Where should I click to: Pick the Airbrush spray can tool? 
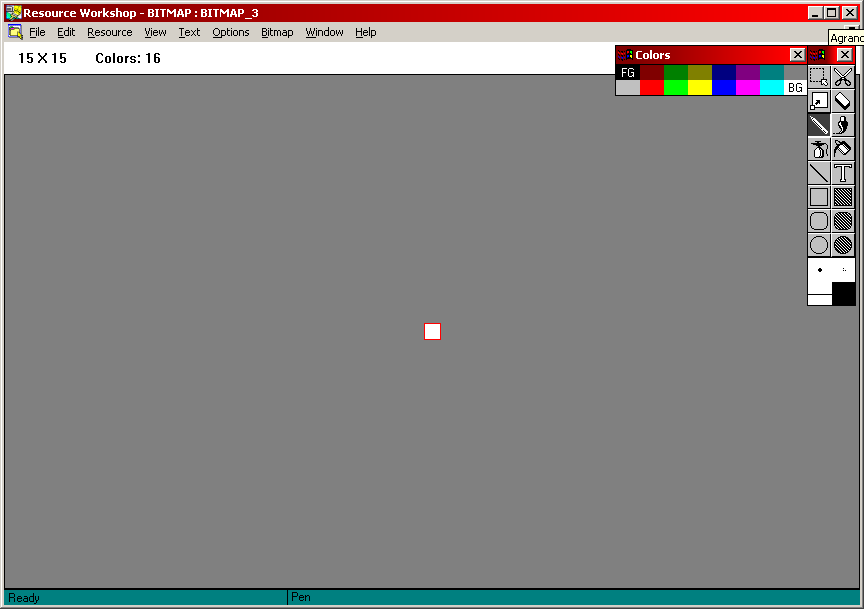point(819,149)
